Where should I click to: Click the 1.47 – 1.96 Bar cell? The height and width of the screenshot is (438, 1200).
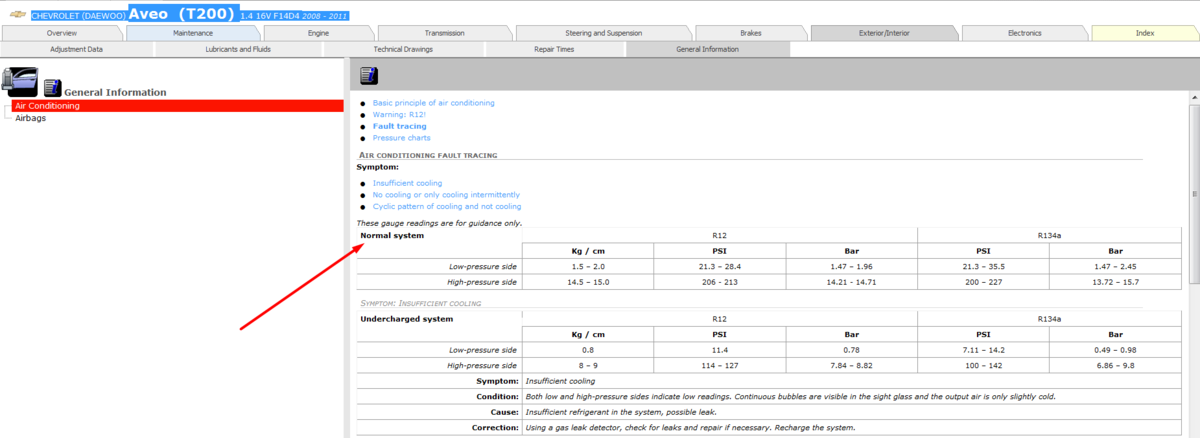(852, 267)
